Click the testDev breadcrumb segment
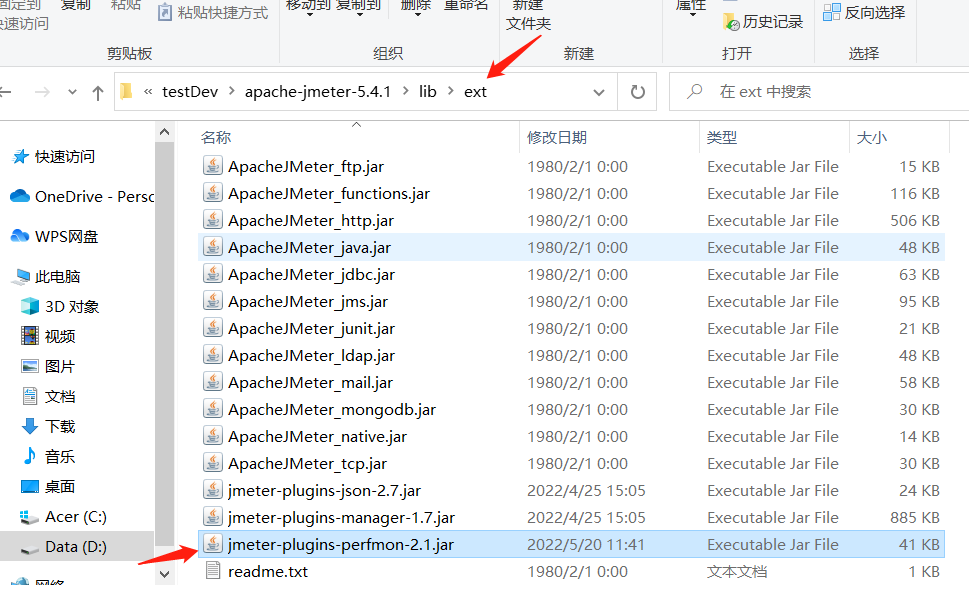The width and height of the screenshot is (969, 589). tap(190, 91)
